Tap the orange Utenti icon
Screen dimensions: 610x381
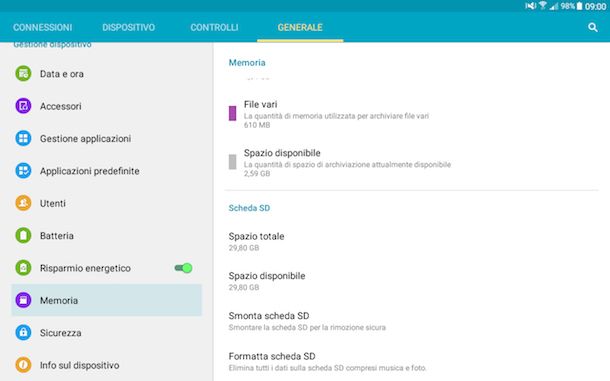(x=23, y=203)
